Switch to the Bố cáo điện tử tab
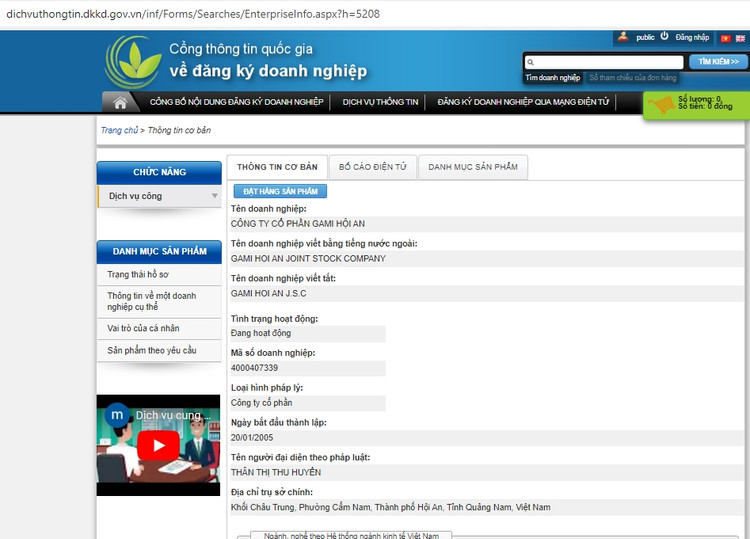 372,167
